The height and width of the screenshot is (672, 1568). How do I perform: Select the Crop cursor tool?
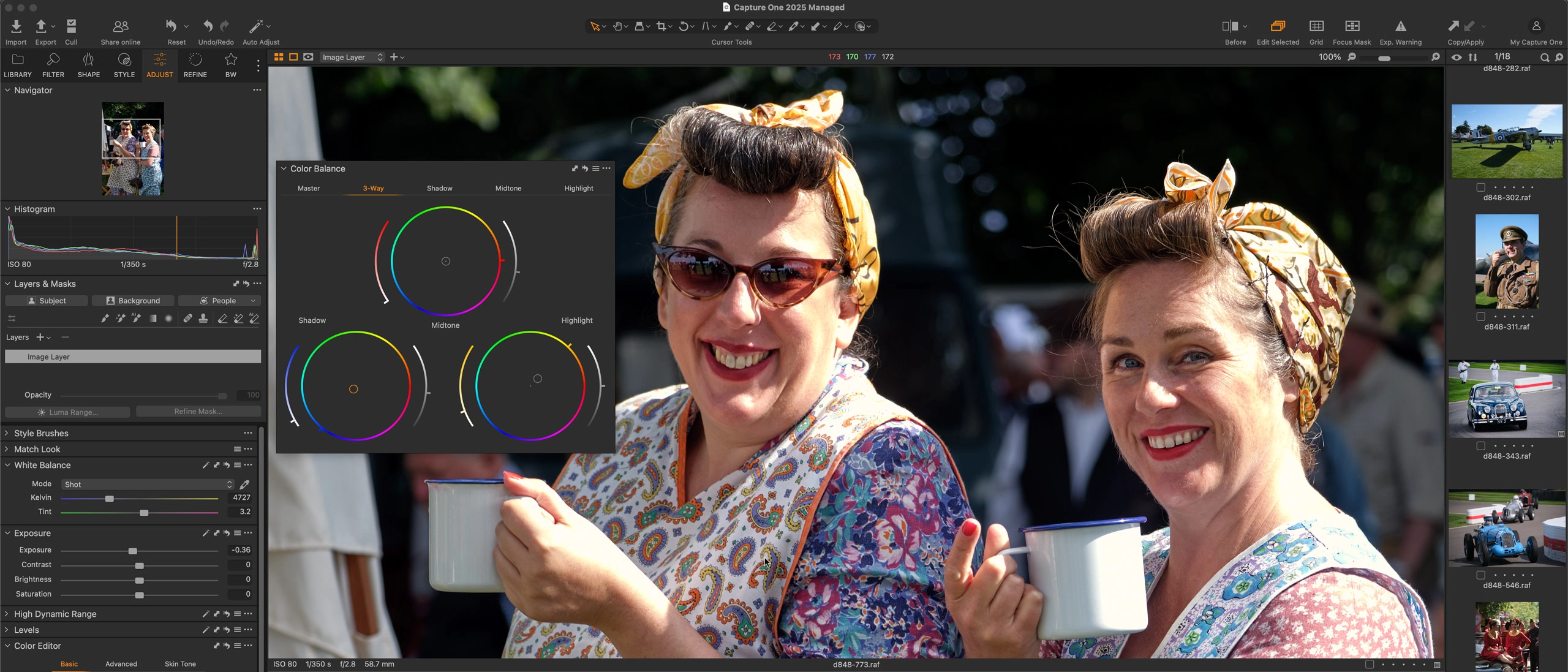tap(661, 26)
